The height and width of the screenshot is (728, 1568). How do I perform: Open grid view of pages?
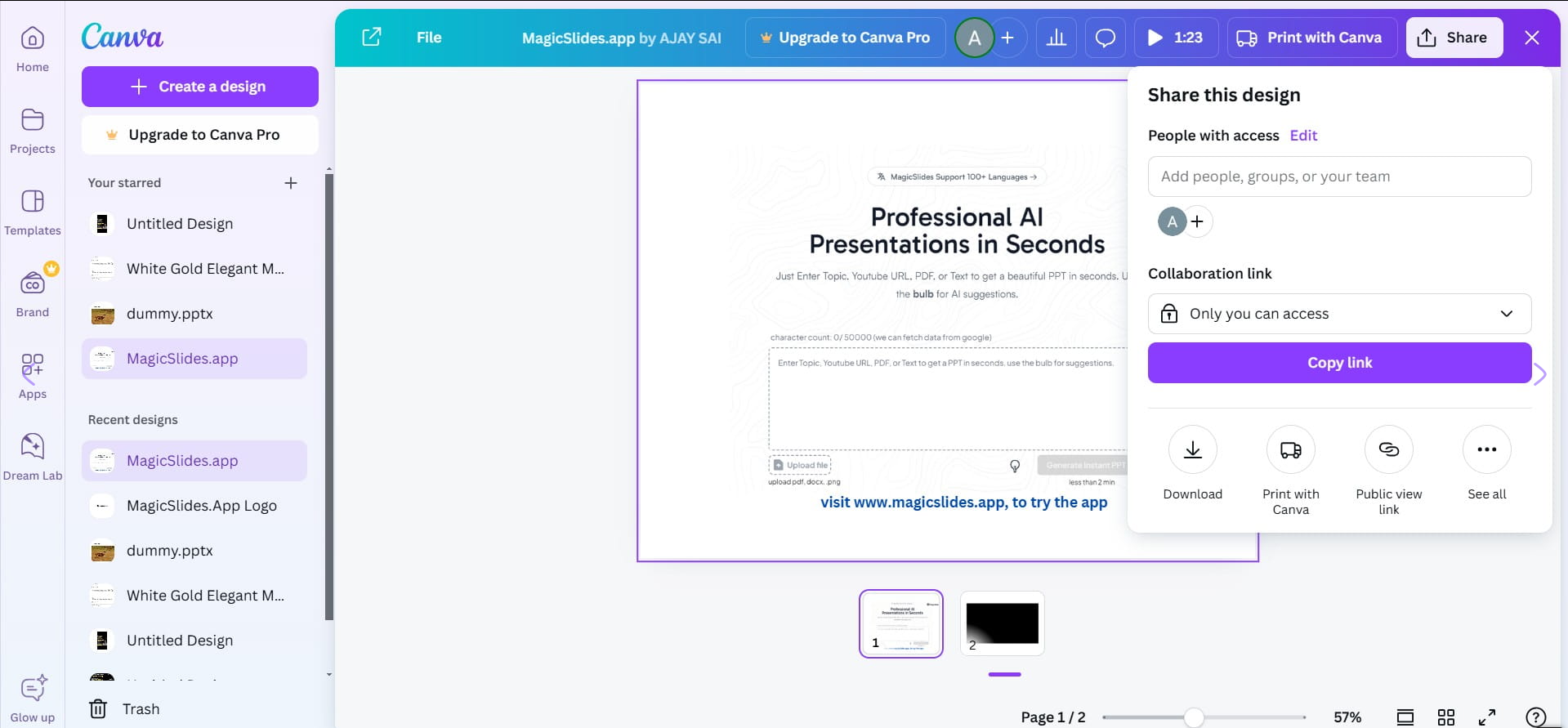click(1446, 717)
